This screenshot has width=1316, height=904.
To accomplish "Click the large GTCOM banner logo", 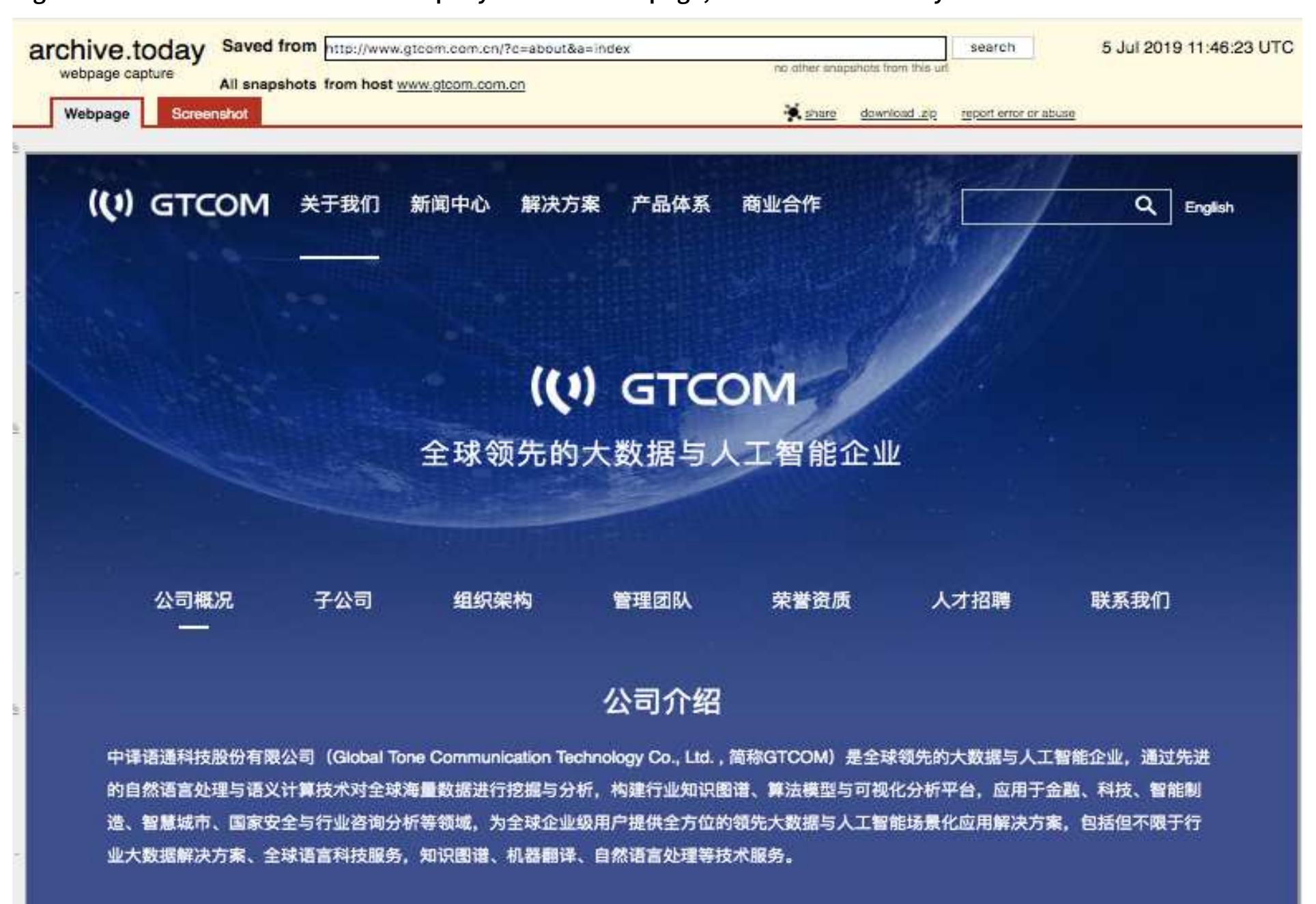I will click(663, 389).
